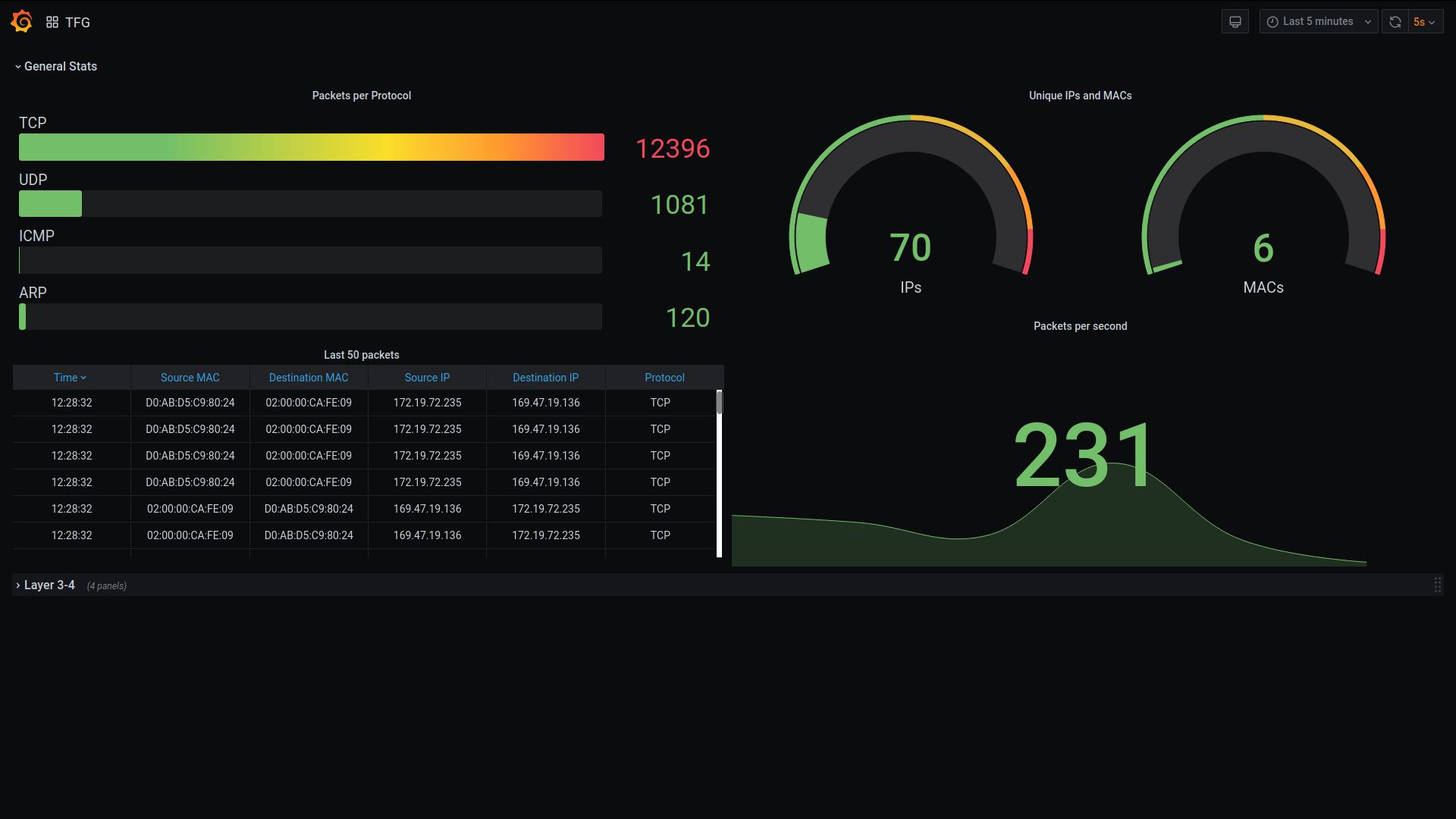Click Source MAC cell in first table row

pos(190,403)
